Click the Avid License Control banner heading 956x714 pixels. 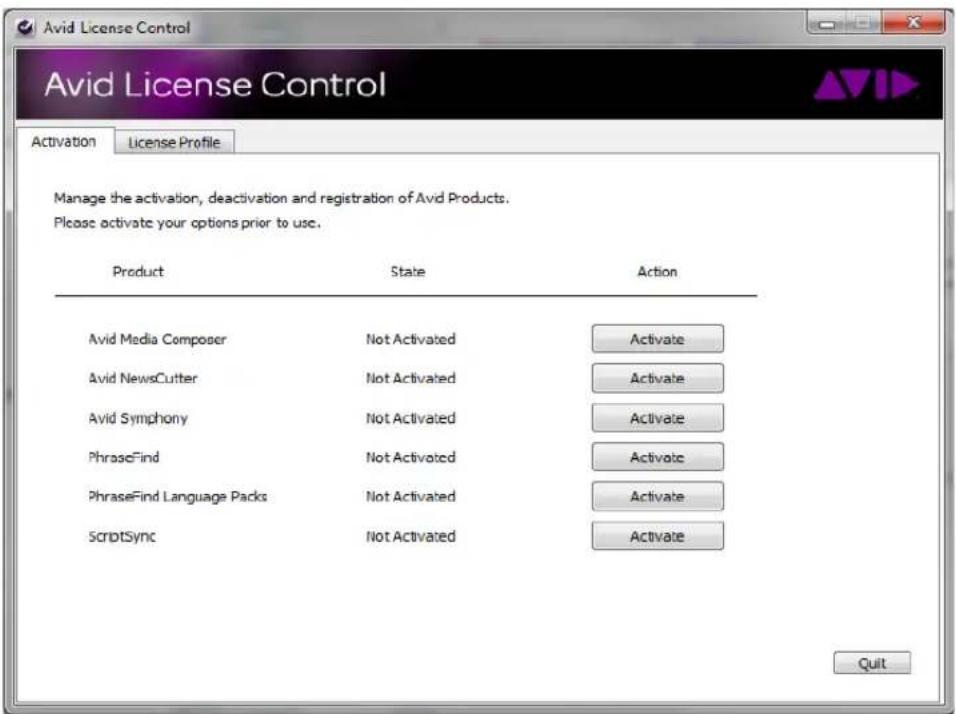215,84
